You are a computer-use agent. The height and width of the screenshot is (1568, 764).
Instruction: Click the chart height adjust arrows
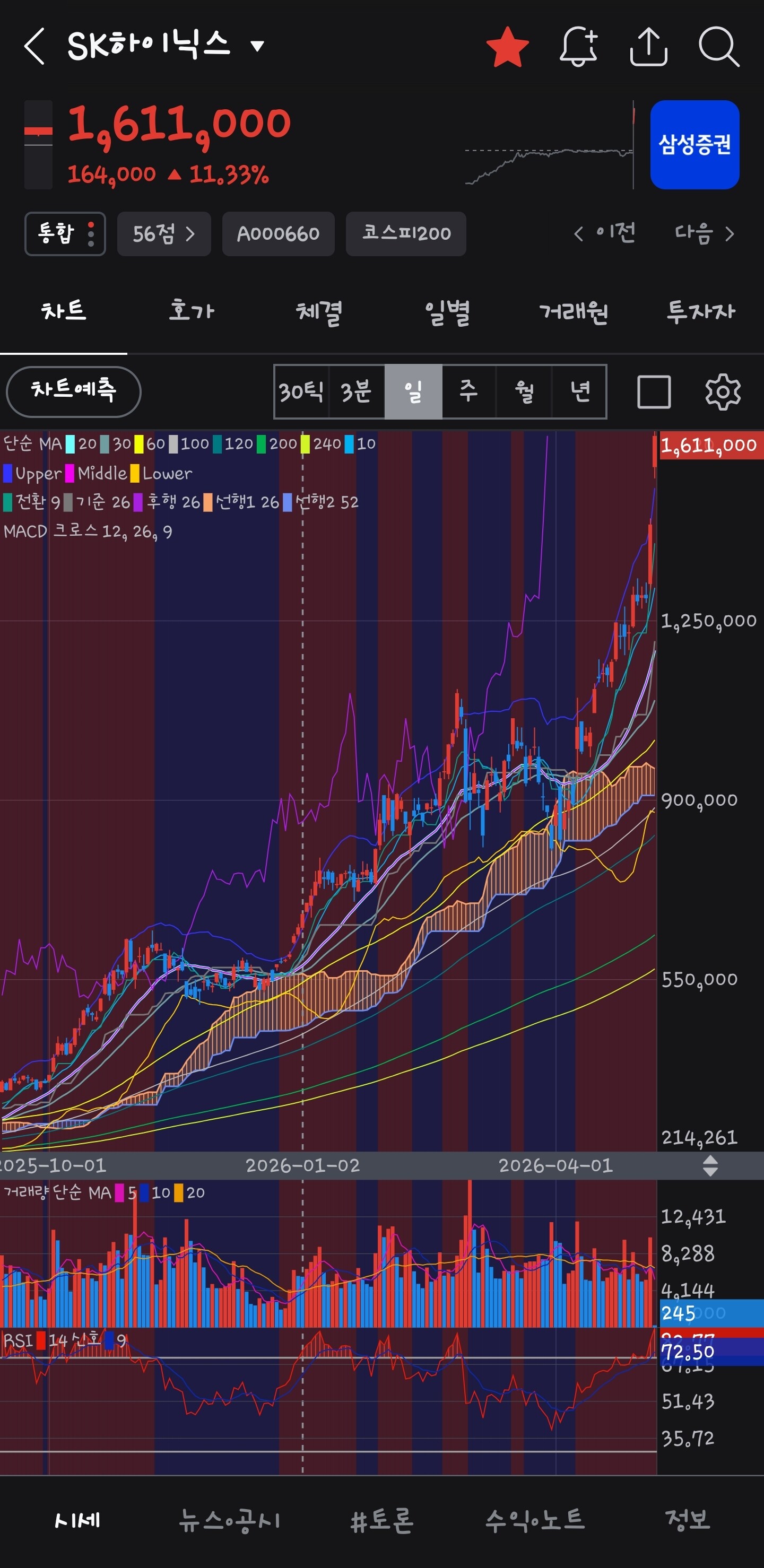pyautogui.click(x=710, y=1165)
